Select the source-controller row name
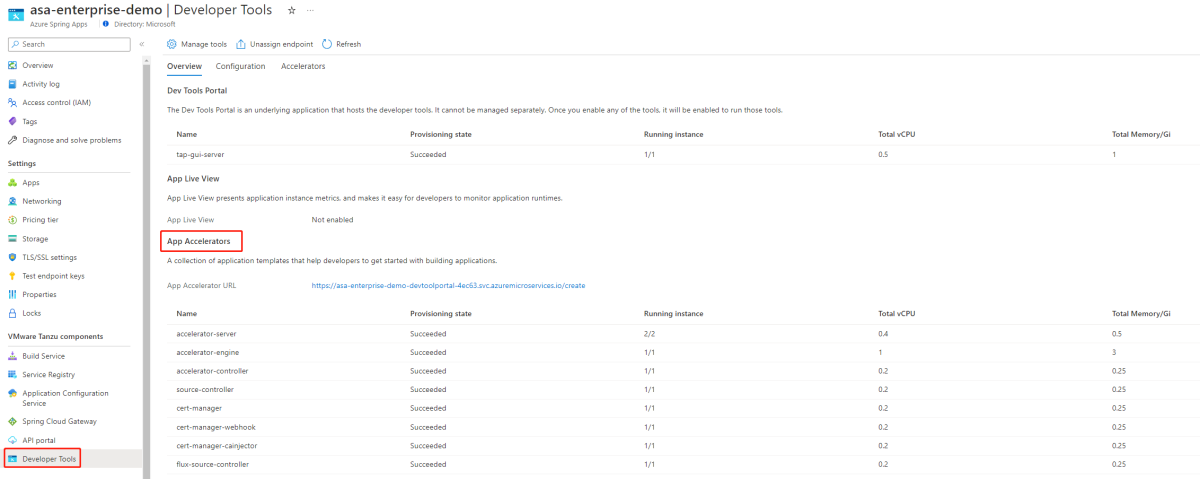The height and width of the screenshot is (479, 1200). (205, 389)
